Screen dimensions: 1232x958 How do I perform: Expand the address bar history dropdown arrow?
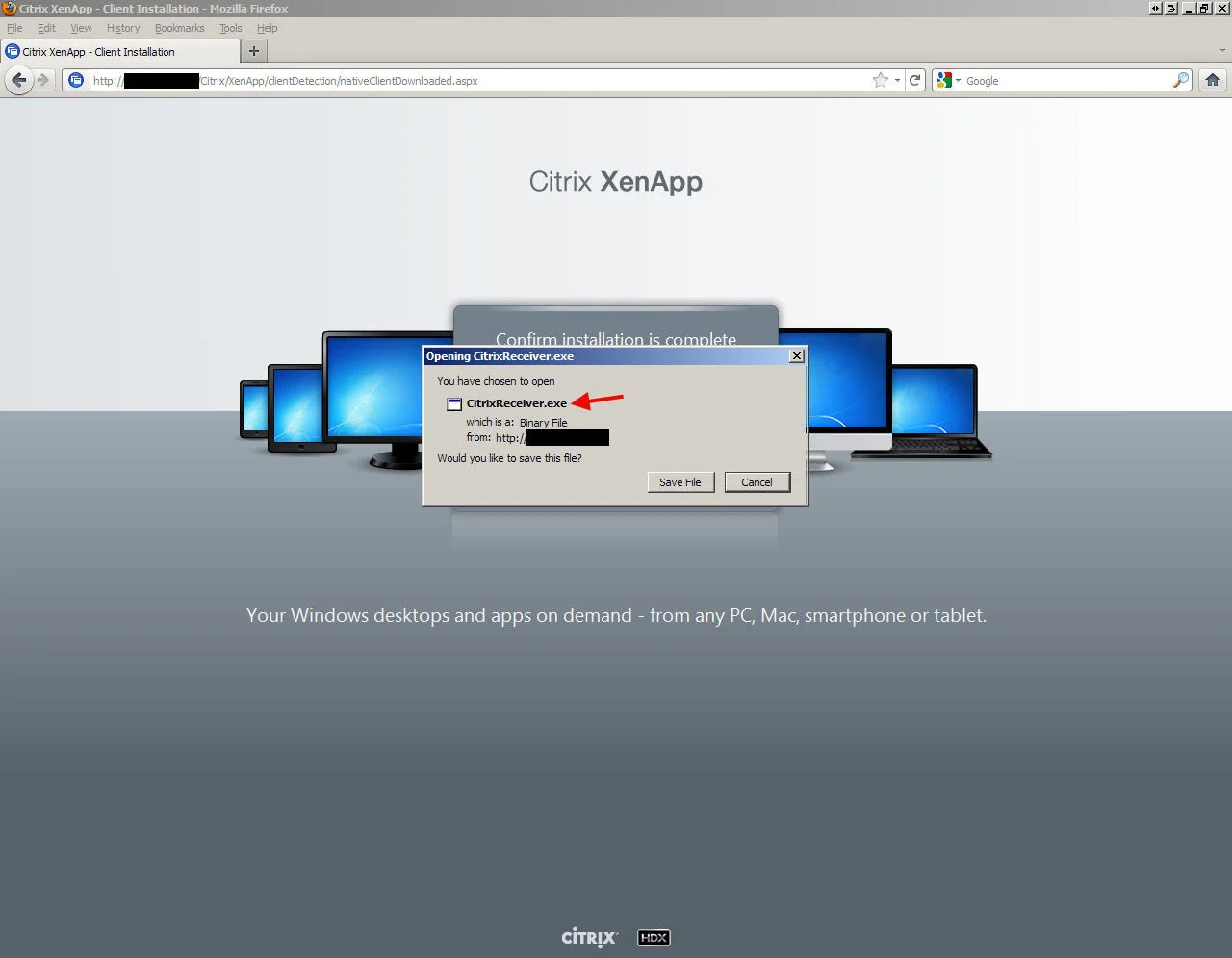pyautogui.click(x=897, y=80)
